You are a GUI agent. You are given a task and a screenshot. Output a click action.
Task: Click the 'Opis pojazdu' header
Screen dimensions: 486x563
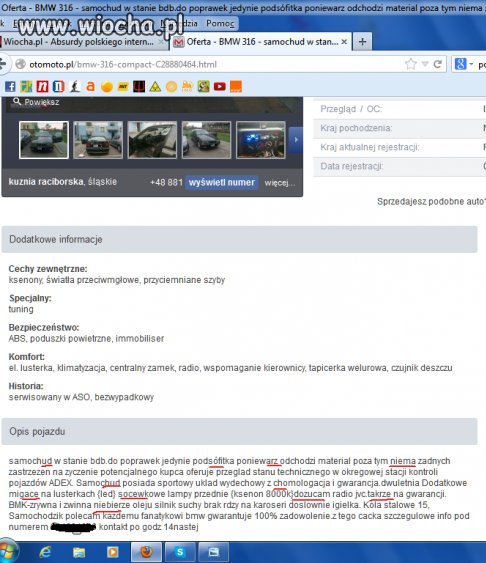pos(239,431)
